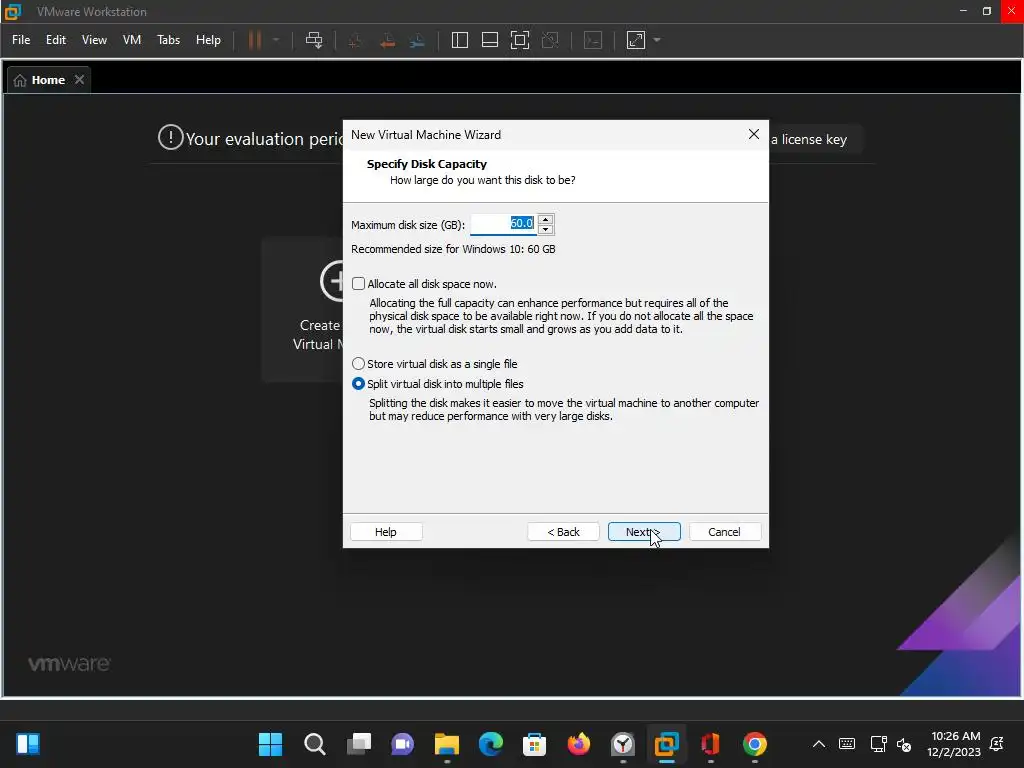Close the Home tab

79,80
